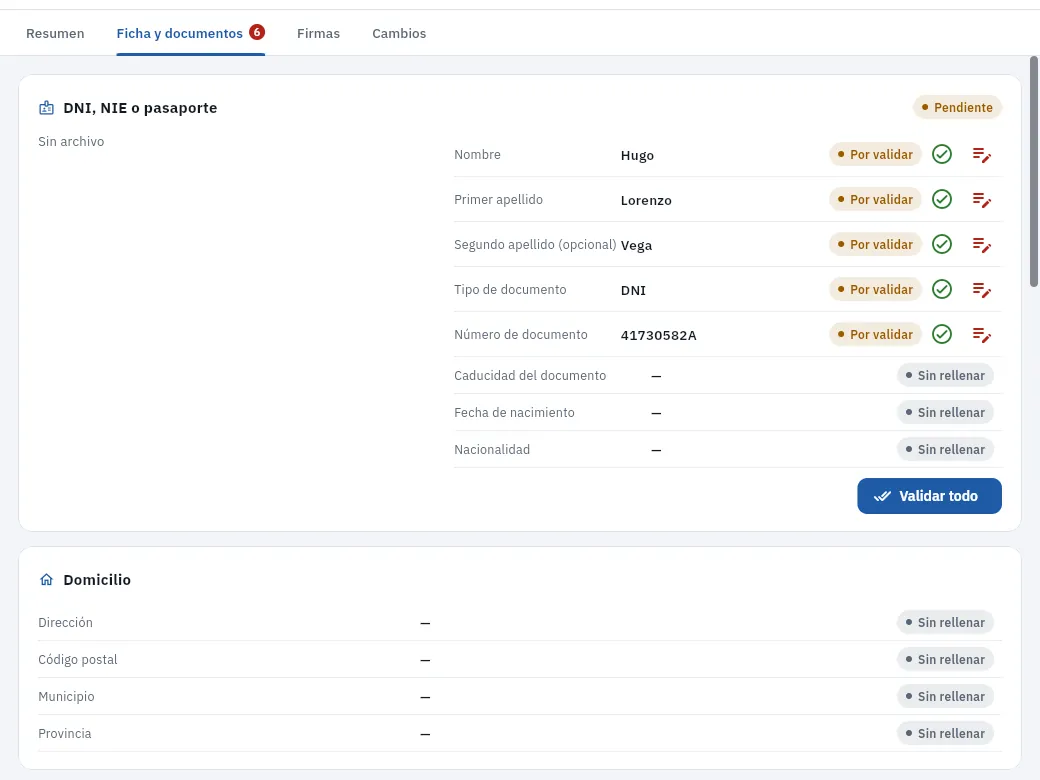
Task: Validate Número de documento with the check icon
Action: [942, 335]
